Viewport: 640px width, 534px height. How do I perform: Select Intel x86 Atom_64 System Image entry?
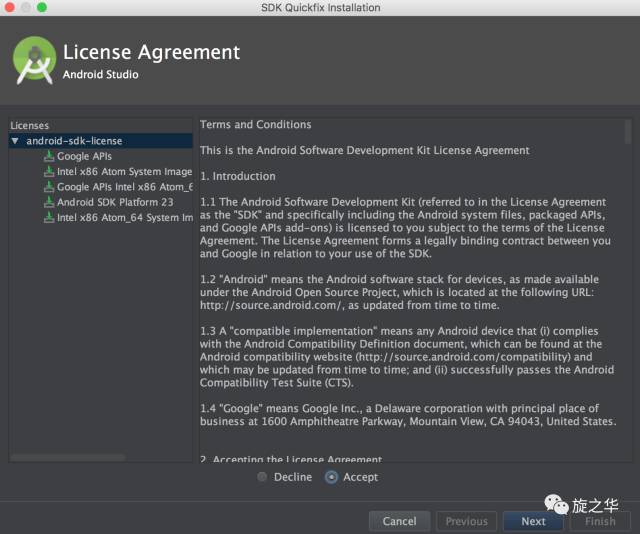125,218
